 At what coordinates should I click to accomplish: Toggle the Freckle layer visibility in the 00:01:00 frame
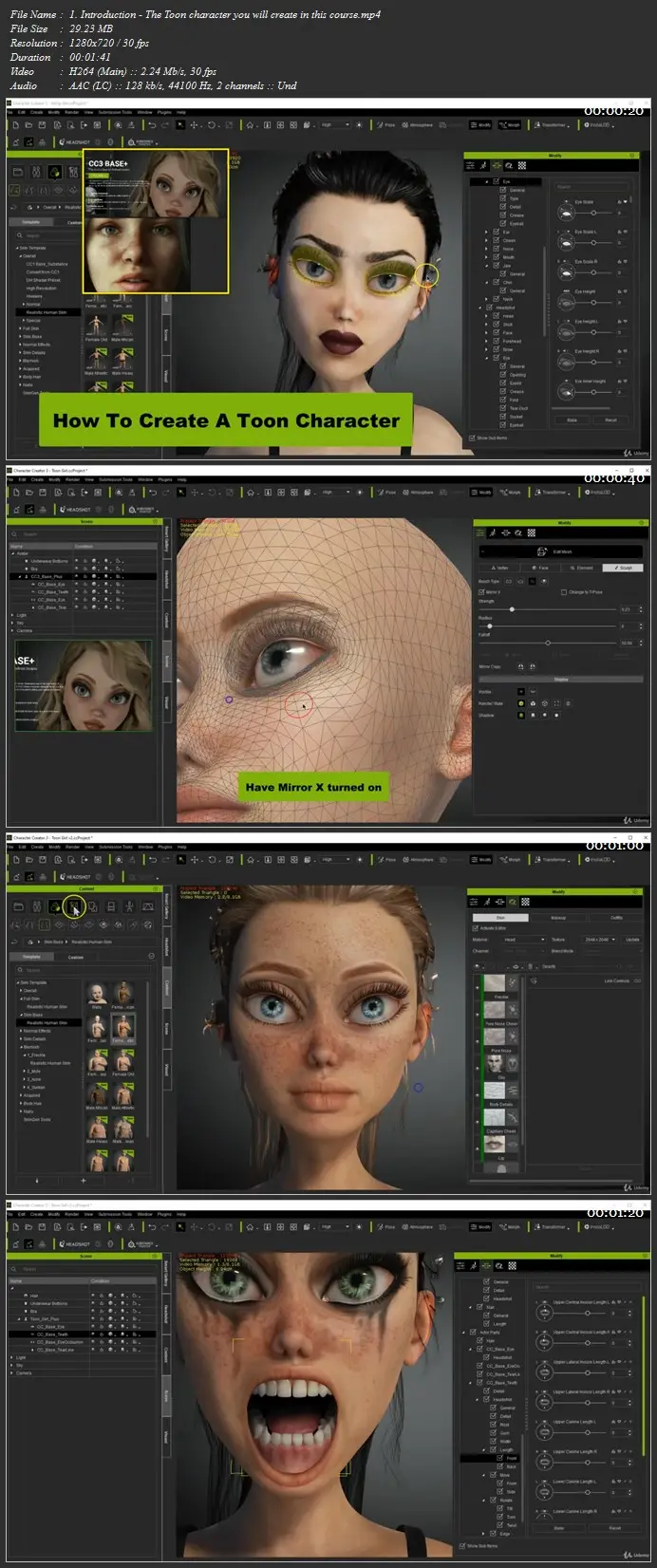point(477,987)
